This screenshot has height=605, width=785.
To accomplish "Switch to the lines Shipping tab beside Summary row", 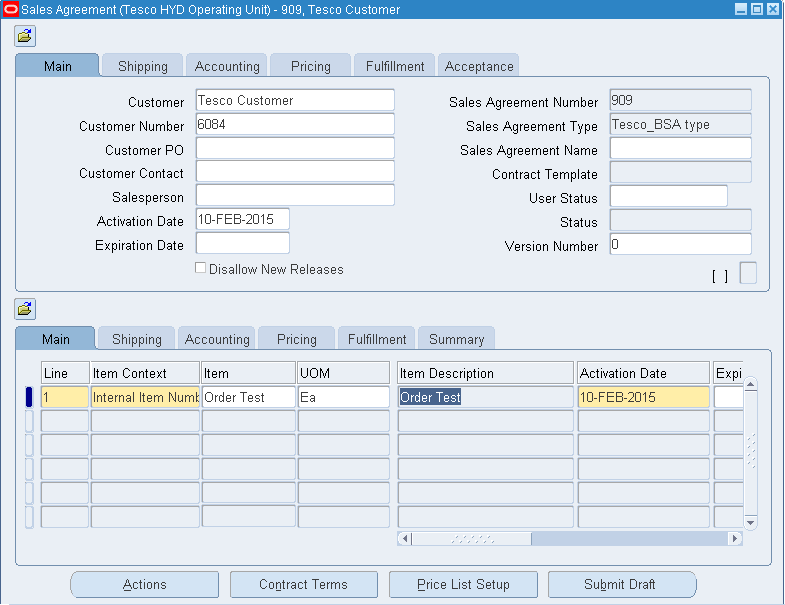I will coord(137,339).
